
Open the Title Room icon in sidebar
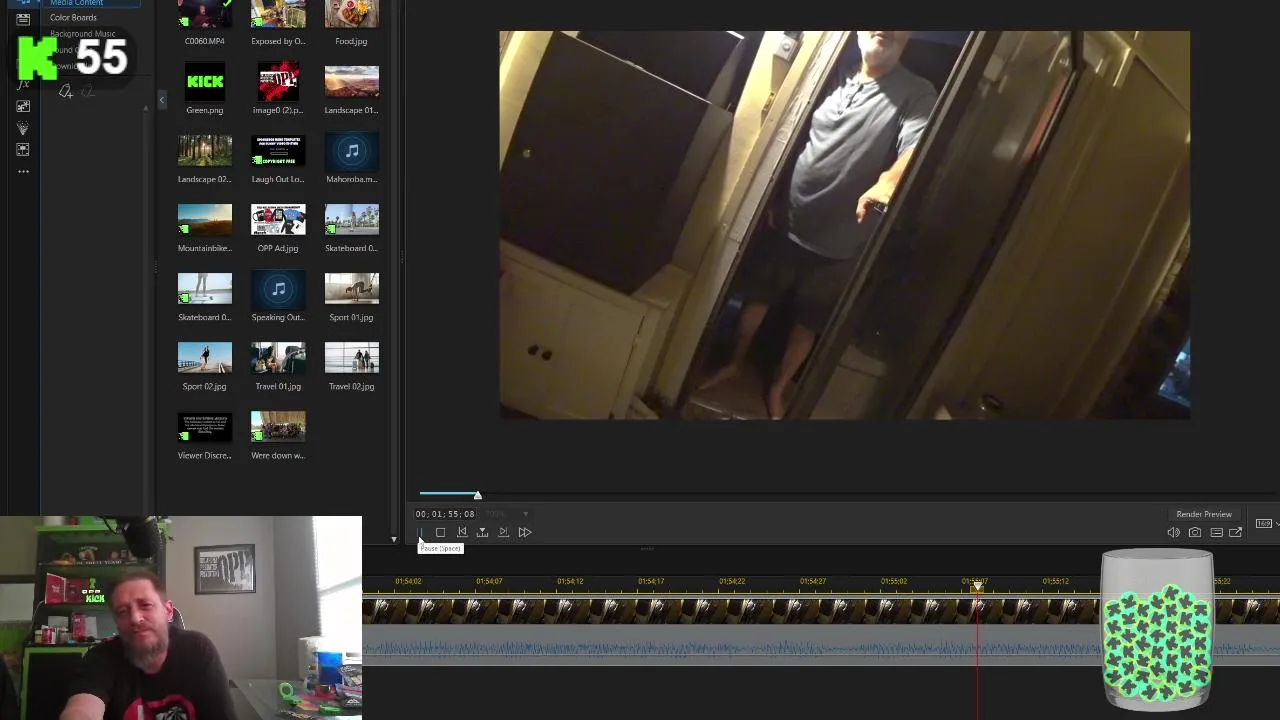[23, 19]
